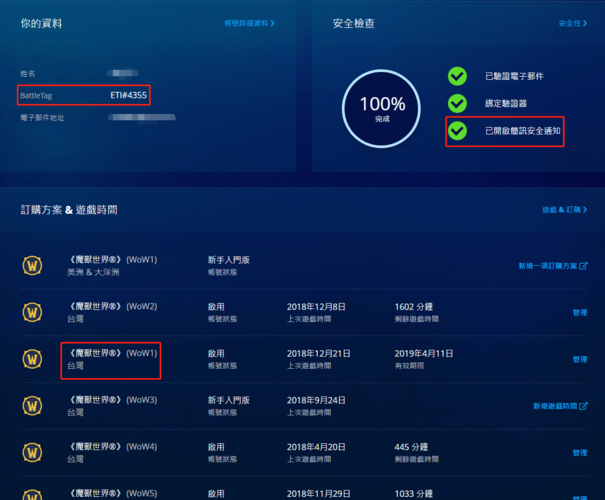Image resolution: width=605 pixels, height=500 pixels.
Task: Click the last-played date 2018年11月29日
Action: tap(319, 494)
